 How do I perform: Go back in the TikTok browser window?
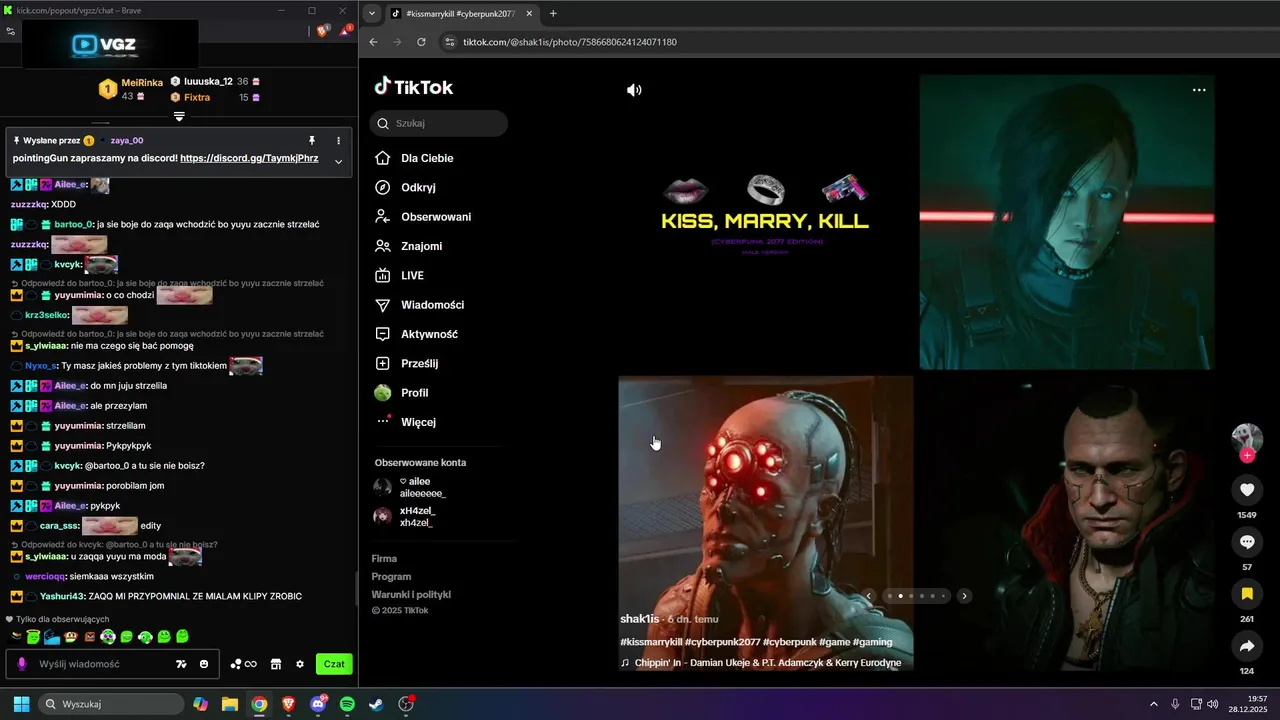373,42
